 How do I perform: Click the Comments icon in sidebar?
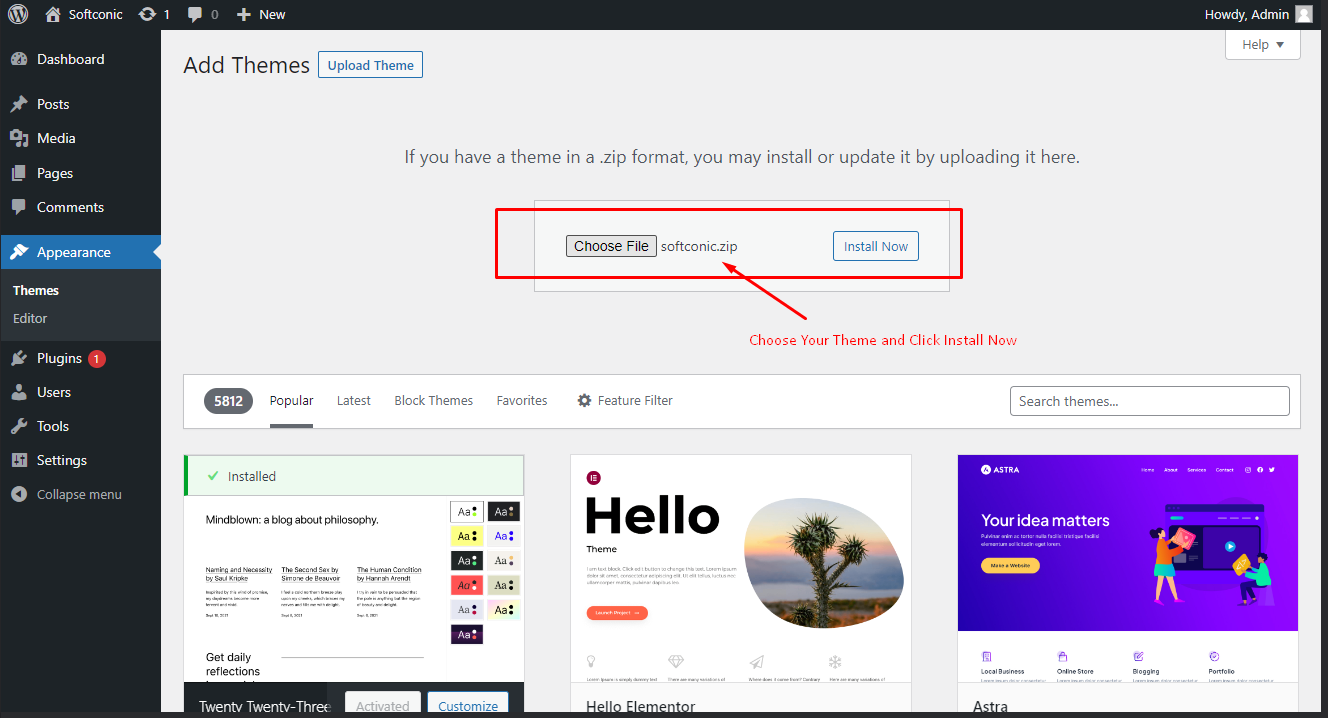19,207
